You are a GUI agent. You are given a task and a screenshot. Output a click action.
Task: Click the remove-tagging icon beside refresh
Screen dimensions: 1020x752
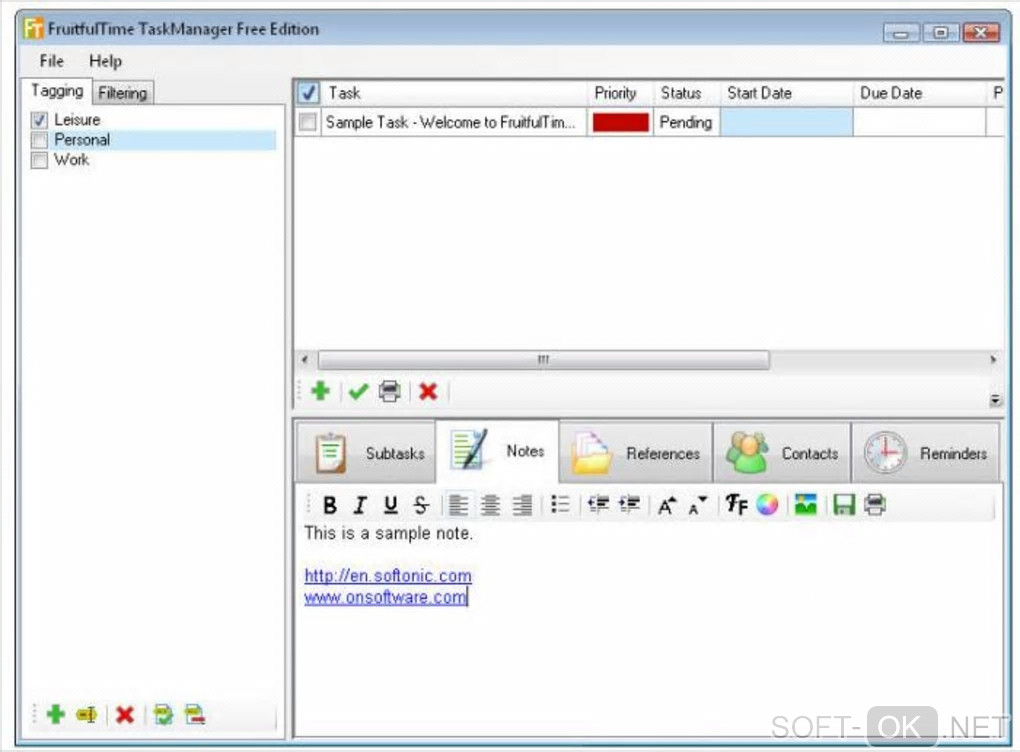pos(195,715)
